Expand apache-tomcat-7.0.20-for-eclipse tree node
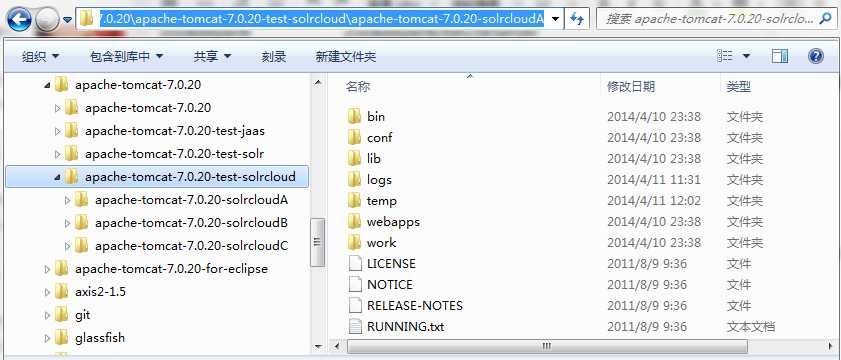 click(48, 269)
